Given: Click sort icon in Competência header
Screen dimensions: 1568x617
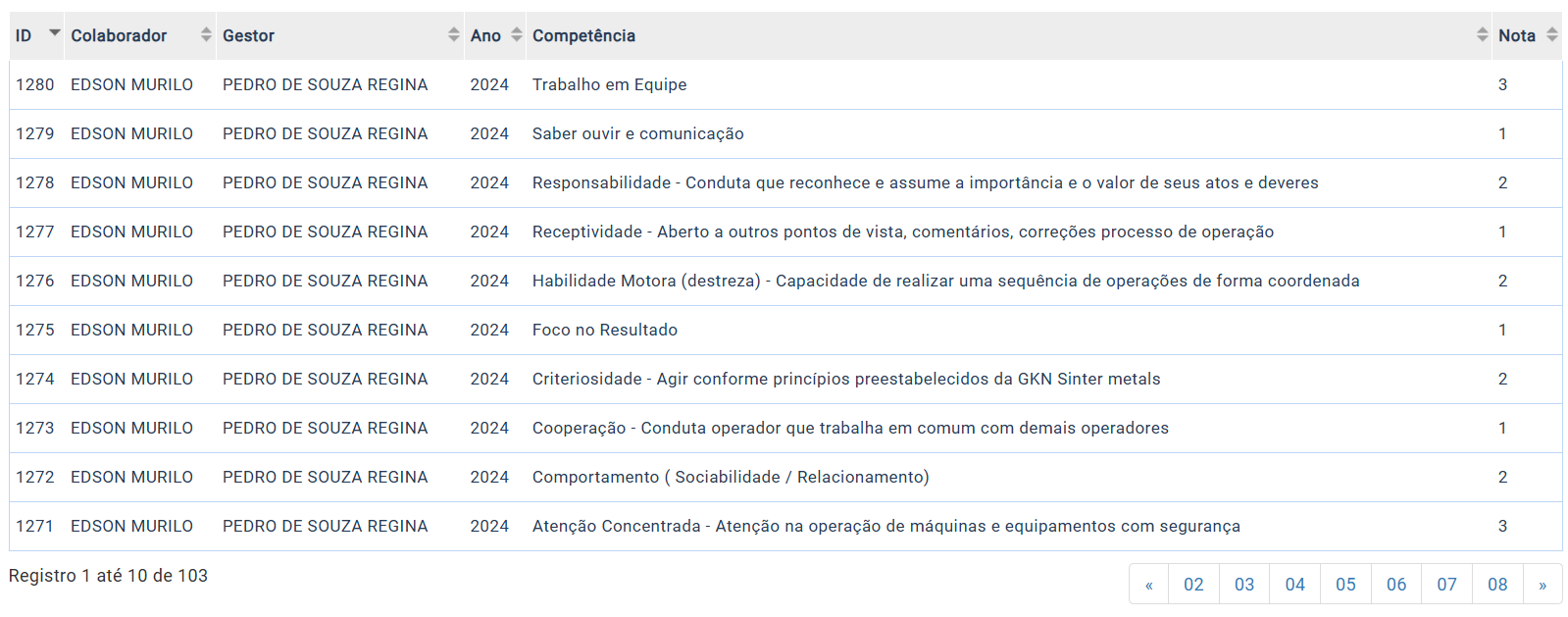Looking at the screenshot, I should click(x=1482, y=35).
